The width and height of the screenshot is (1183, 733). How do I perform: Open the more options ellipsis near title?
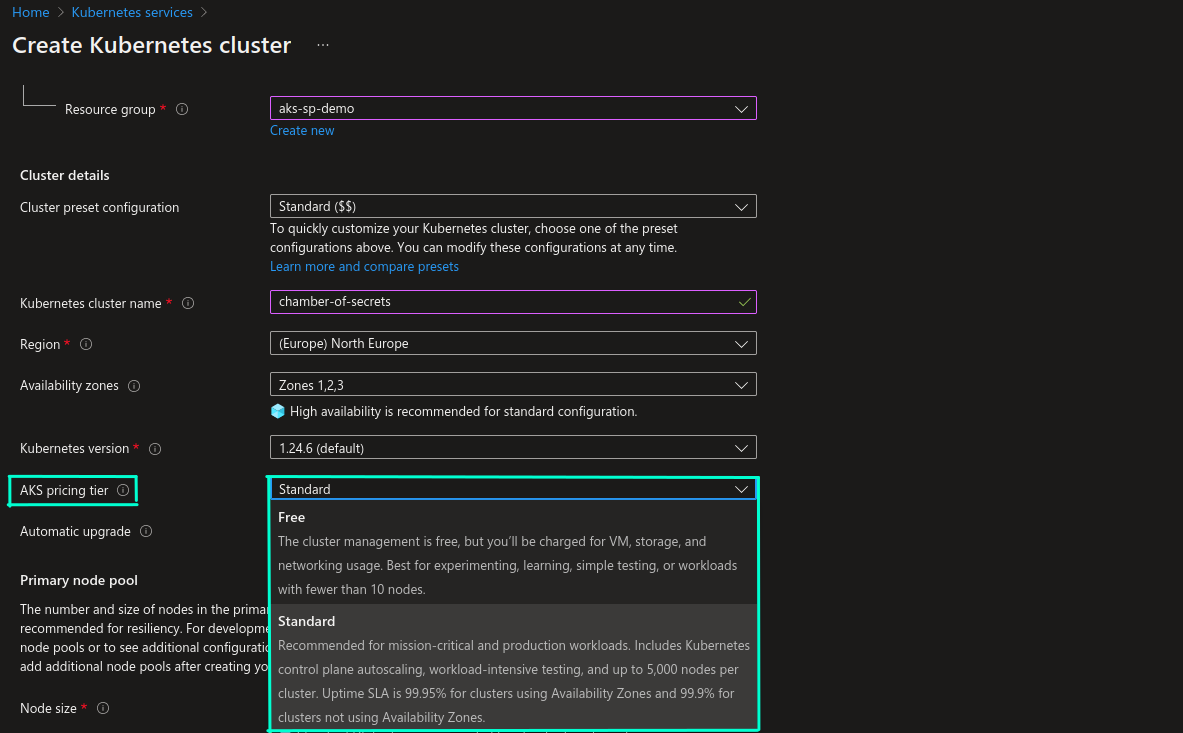pyautogui.click(x=323, y=45)
